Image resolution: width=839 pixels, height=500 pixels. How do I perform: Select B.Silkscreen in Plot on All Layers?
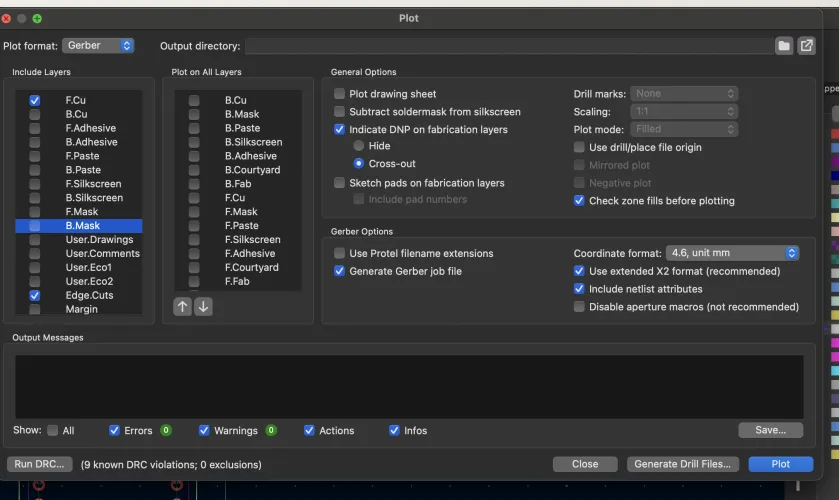pos(253,142)
